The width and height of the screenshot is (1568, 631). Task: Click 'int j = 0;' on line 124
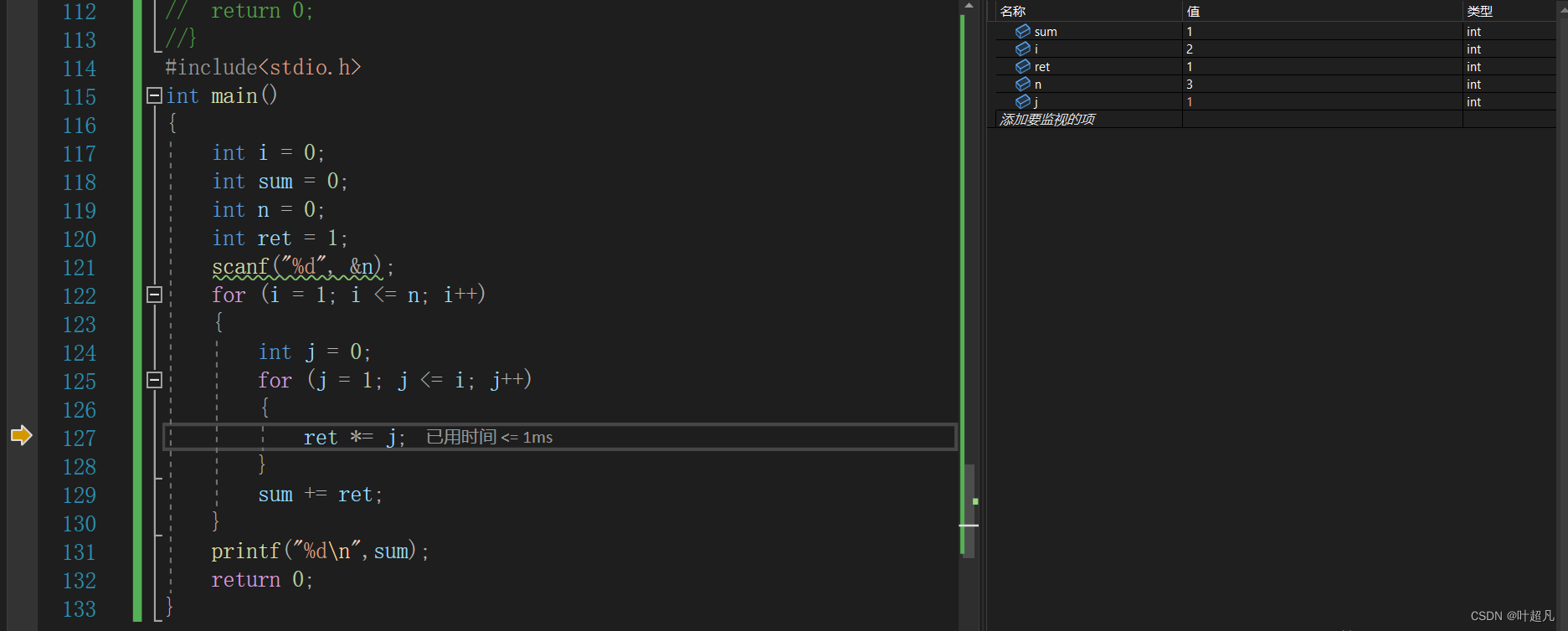pos(314,351)
